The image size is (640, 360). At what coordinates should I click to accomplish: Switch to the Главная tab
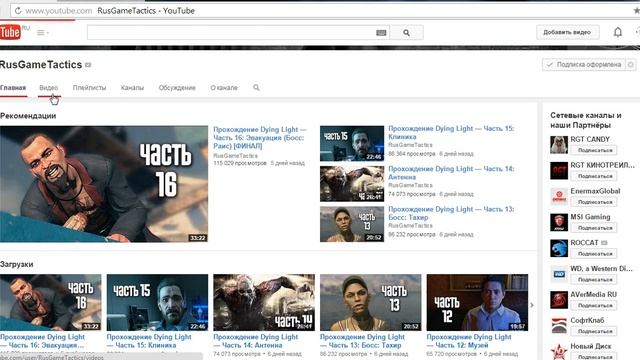point(13,88)
